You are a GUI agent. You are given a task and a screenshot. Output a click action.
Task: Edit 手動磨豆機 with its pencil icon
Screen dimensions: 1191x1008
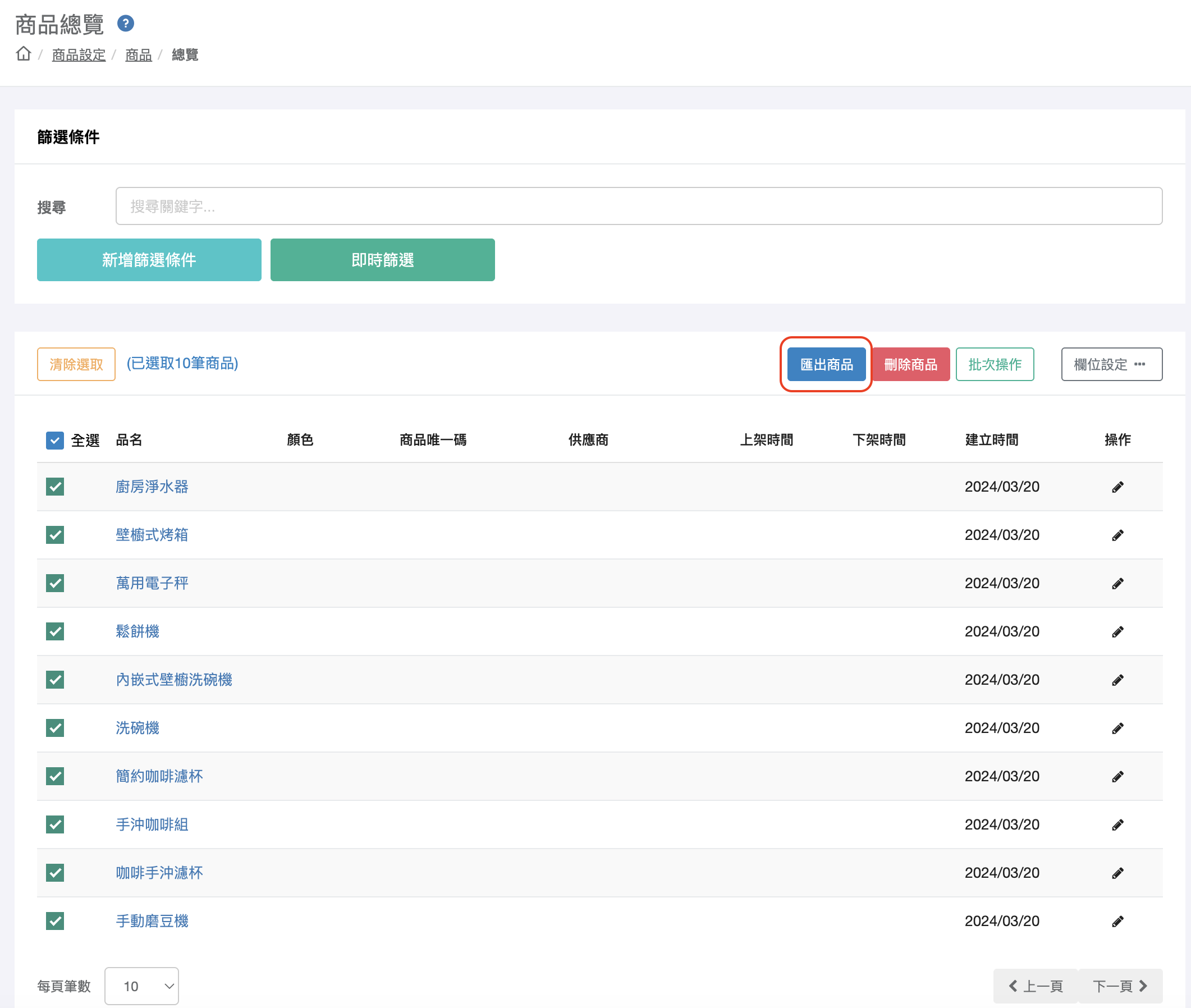pyautogui.click(x=1118, y=922)
